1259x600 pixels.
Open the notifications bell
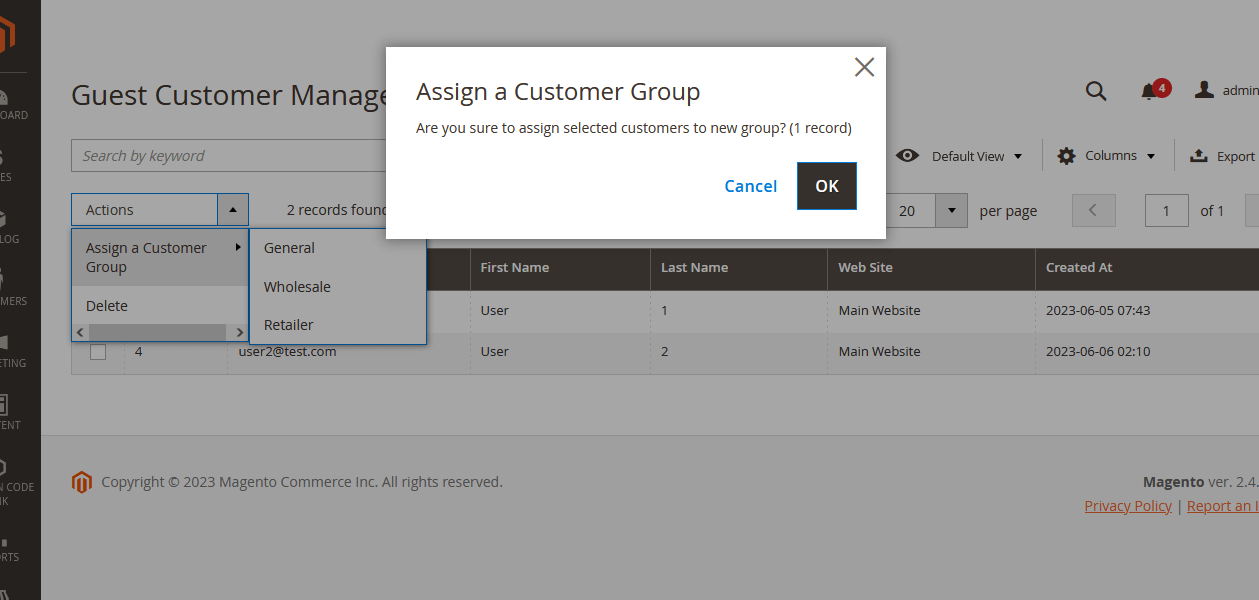pyautogui.click(x=1149, y=91)
